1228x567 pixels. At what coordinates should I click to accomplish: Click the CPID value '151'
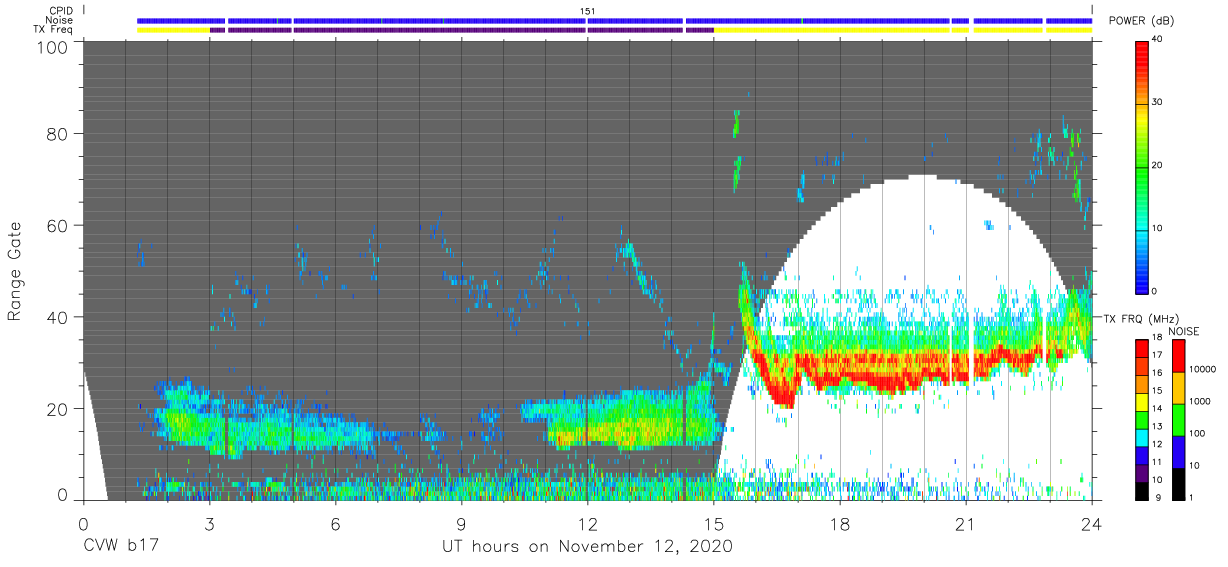588,11
